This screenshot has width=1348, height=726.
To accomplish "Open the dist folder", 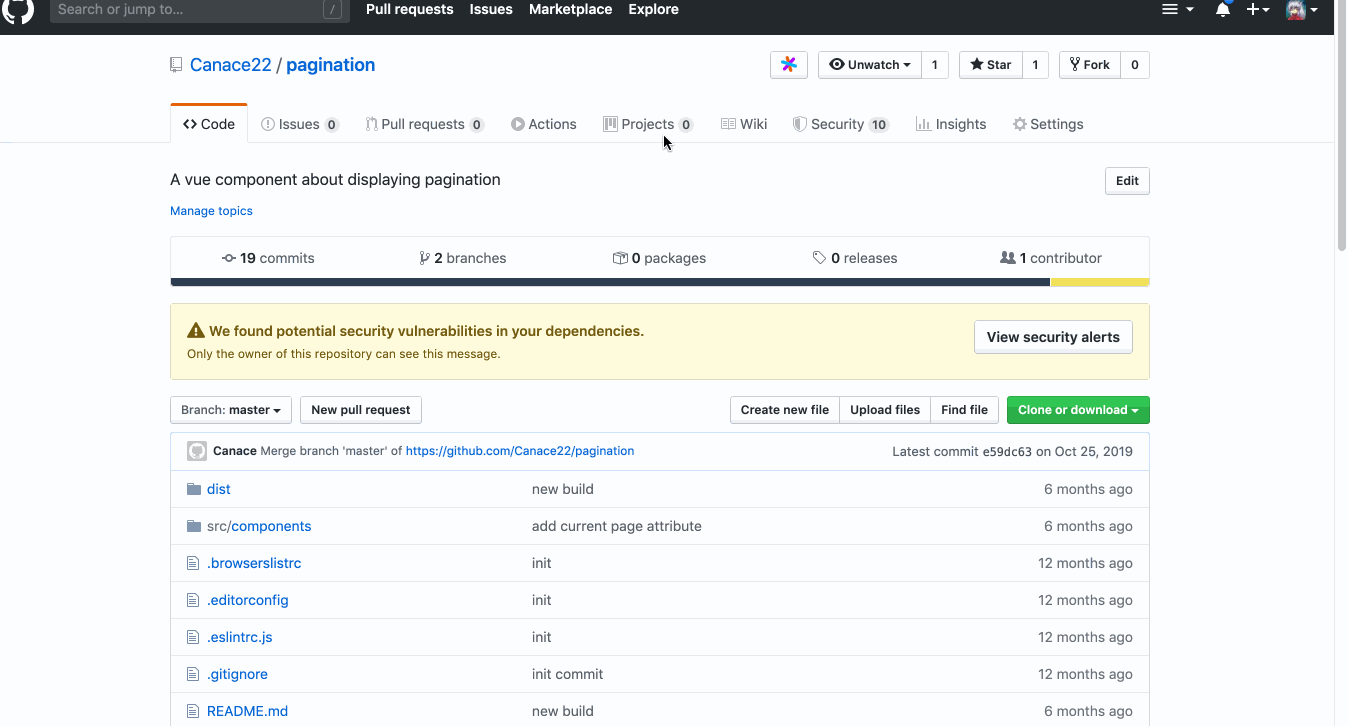I will [x=219, y=489].
